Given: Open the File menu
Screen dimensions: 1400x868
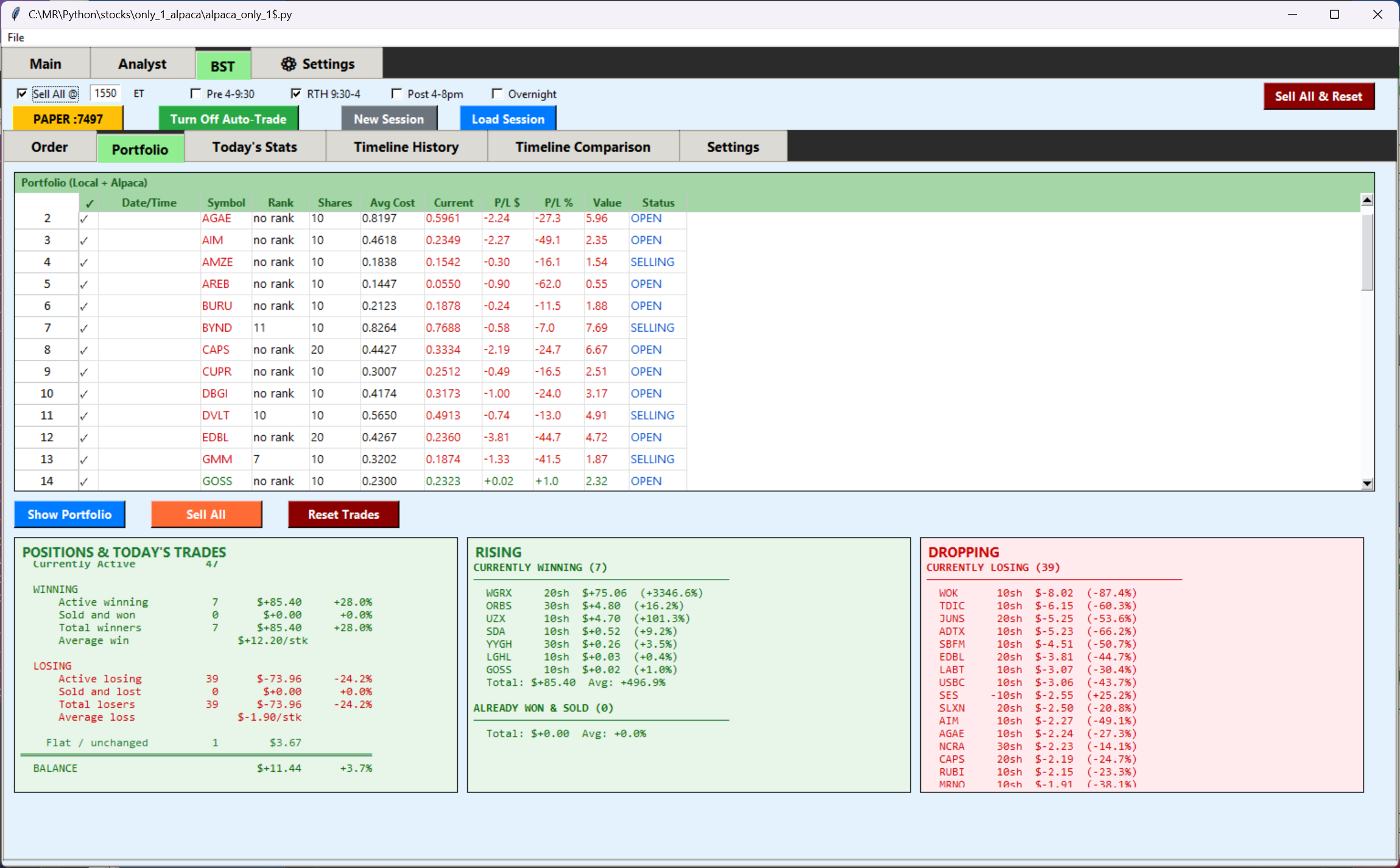Looking at the screenshot, I should (x=16, y=37).
